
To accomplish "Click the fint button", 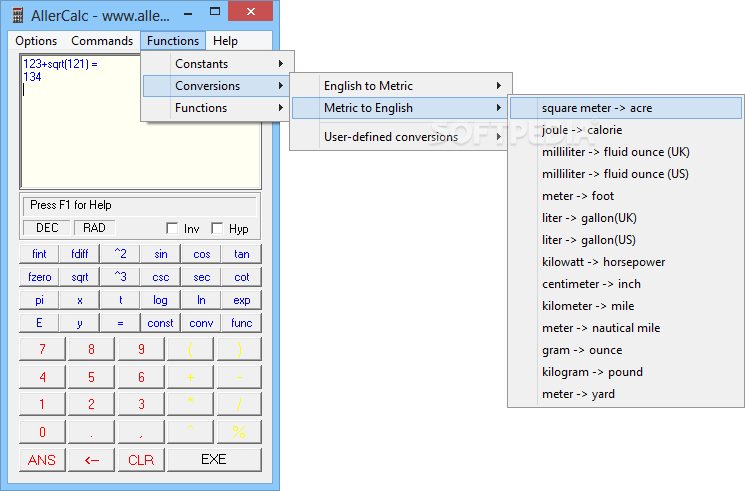I will pos(39,254).
